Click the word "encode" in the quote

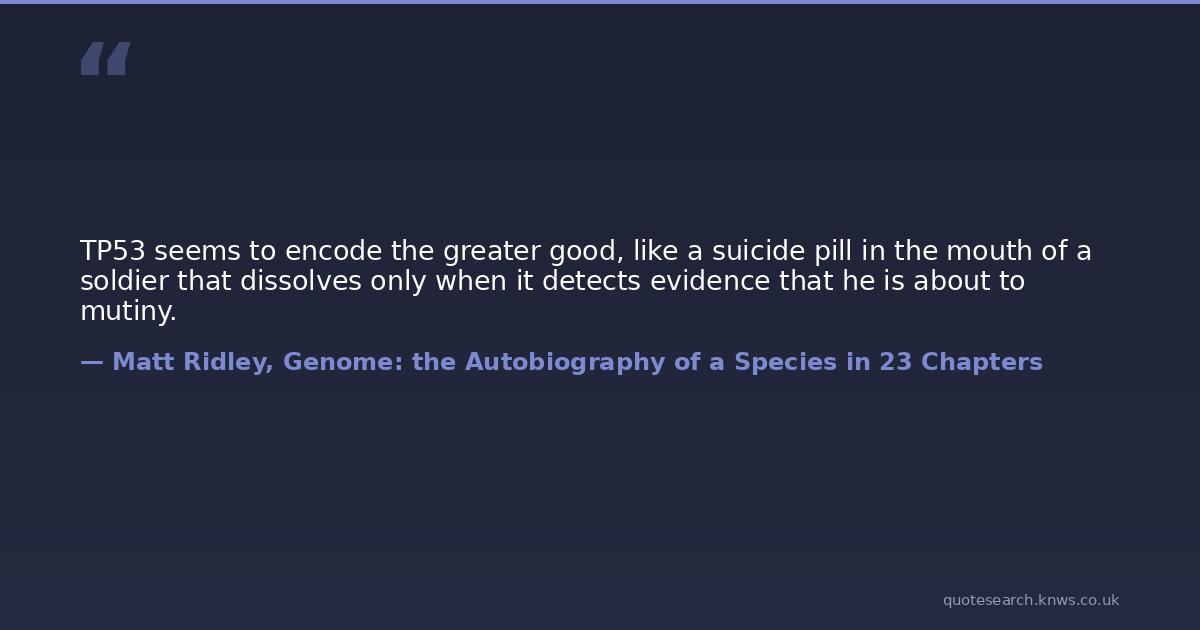333,252
